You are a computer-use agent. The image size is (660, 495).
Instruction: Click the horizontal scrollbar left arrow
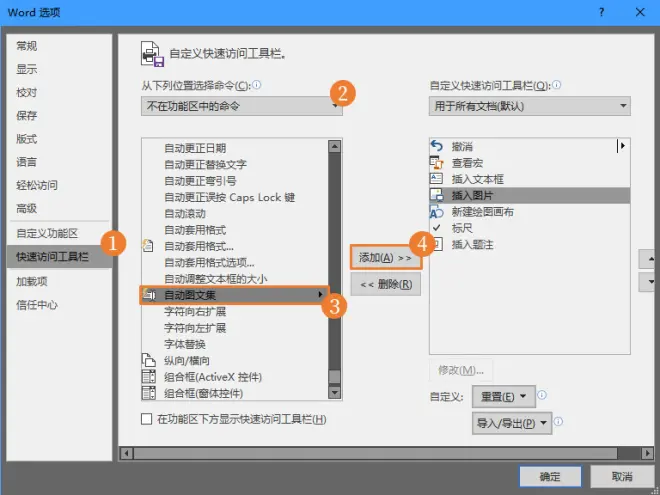126,453
